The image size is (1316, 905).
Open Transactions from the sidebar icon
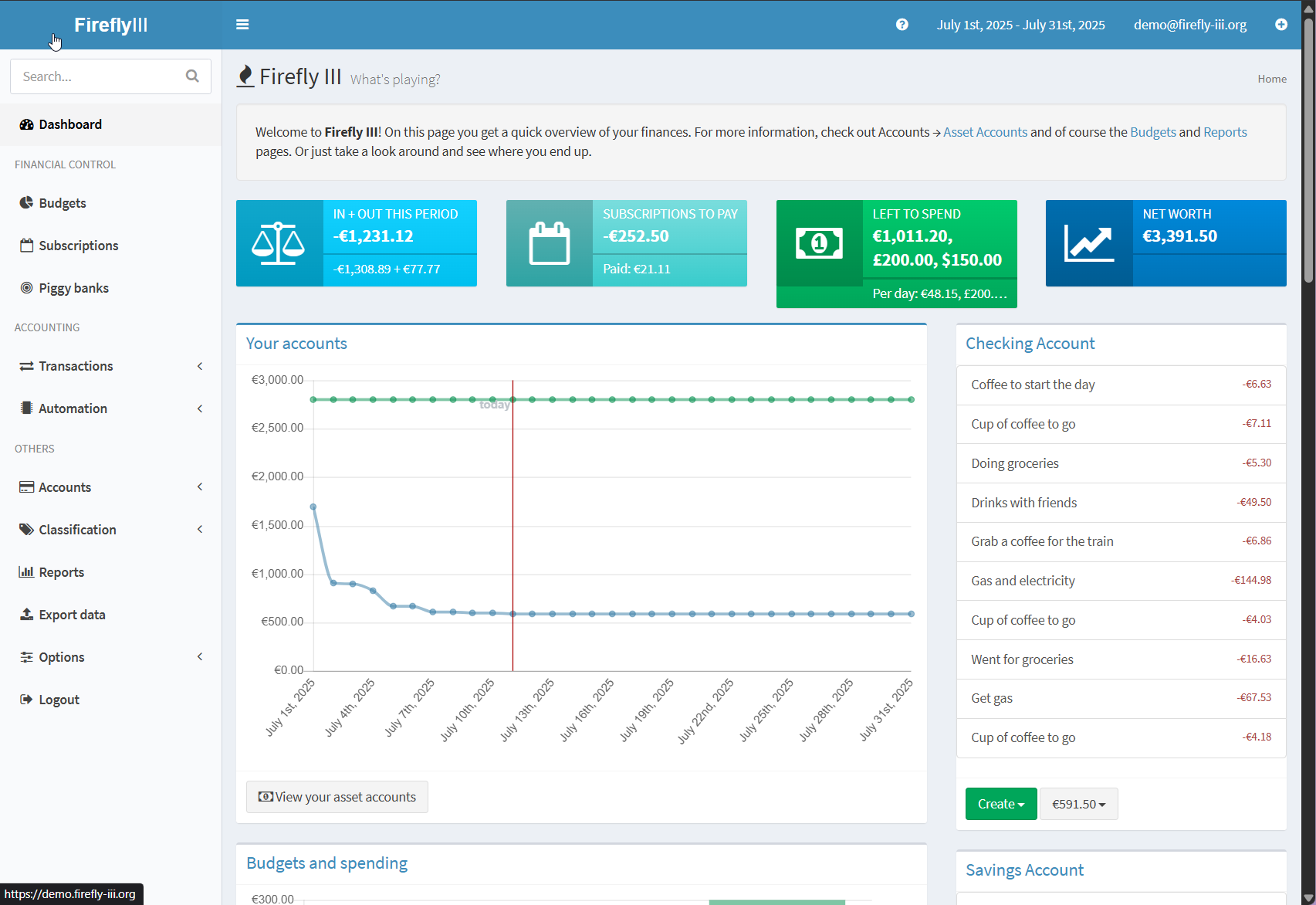(x=27, y=366)
